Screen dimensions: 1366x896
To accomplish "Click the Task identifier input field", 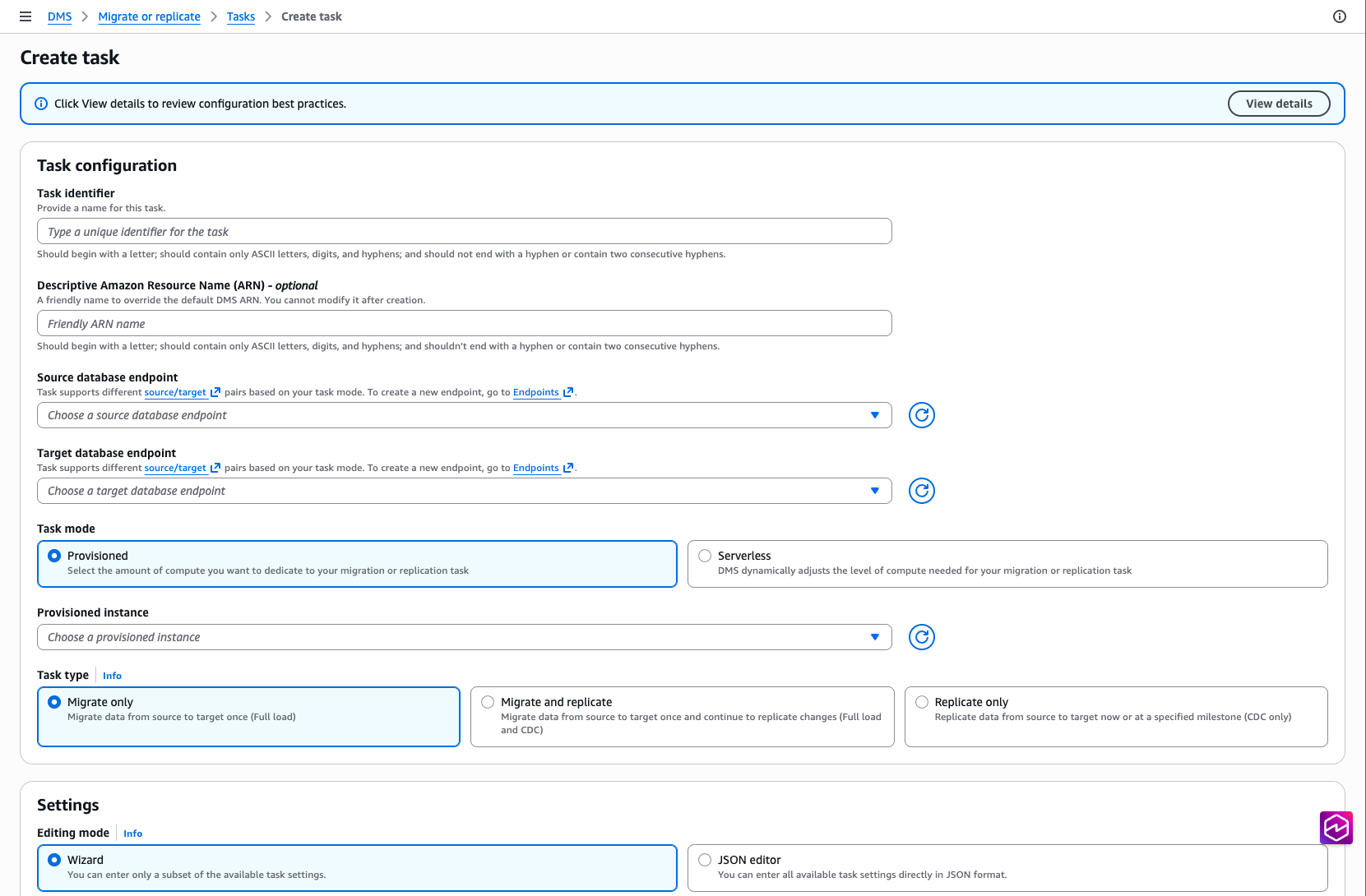I will (x=465, y=231).
